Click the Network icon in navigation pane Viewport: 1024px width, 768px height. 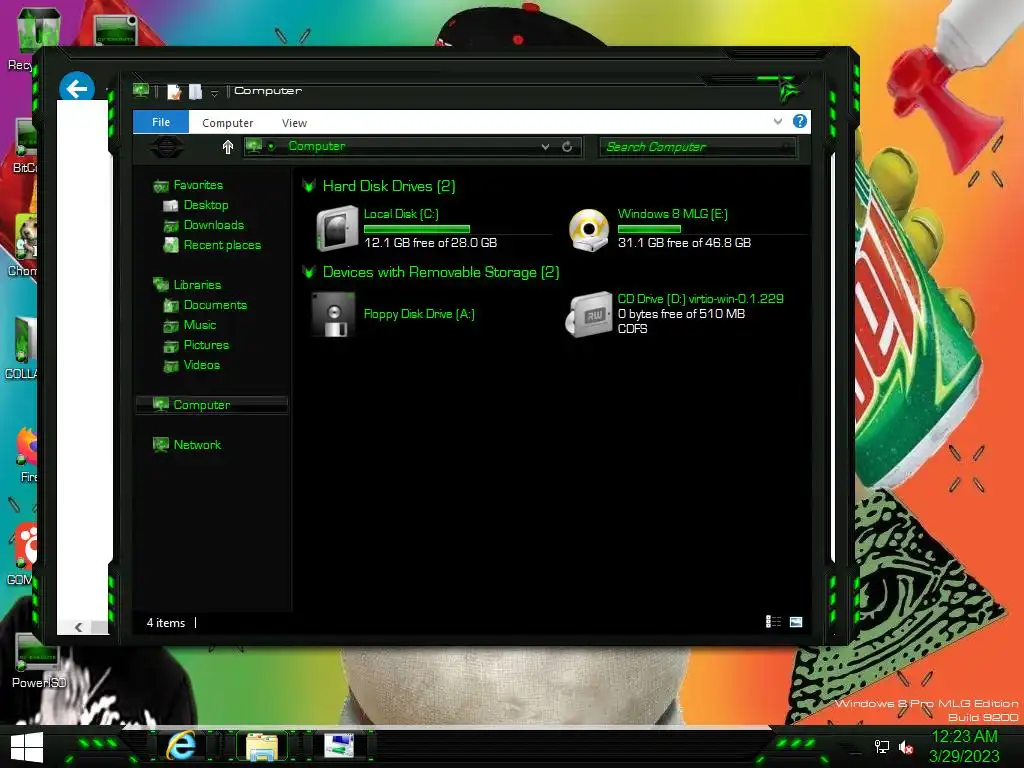pyautogui.click(x=161, y=445)
